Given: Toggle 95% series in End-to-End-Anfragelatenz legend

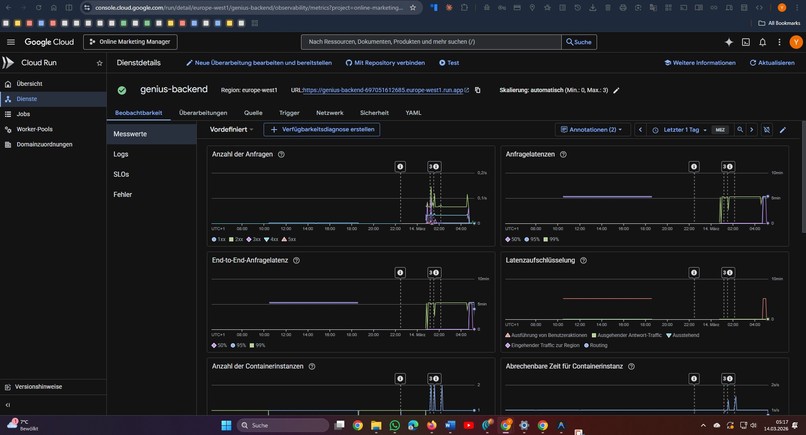Looking at the screenshot, I should pos(239,345).
